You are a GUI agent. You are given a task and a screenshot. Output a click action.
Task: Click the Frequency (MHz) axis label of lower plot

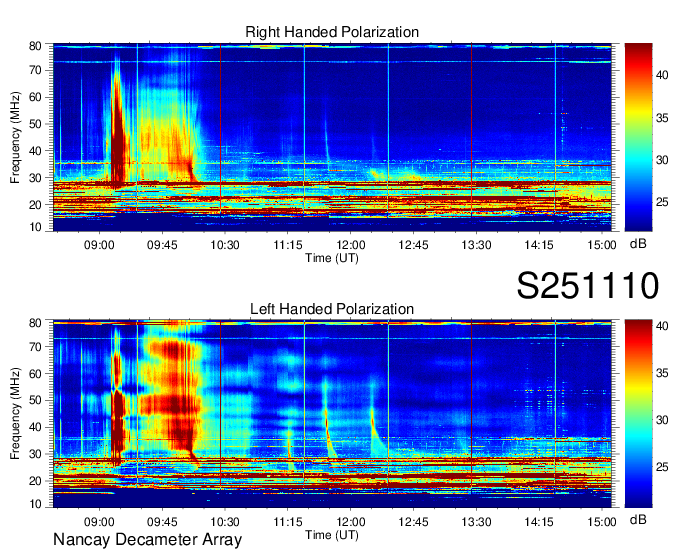pos(16,411)
